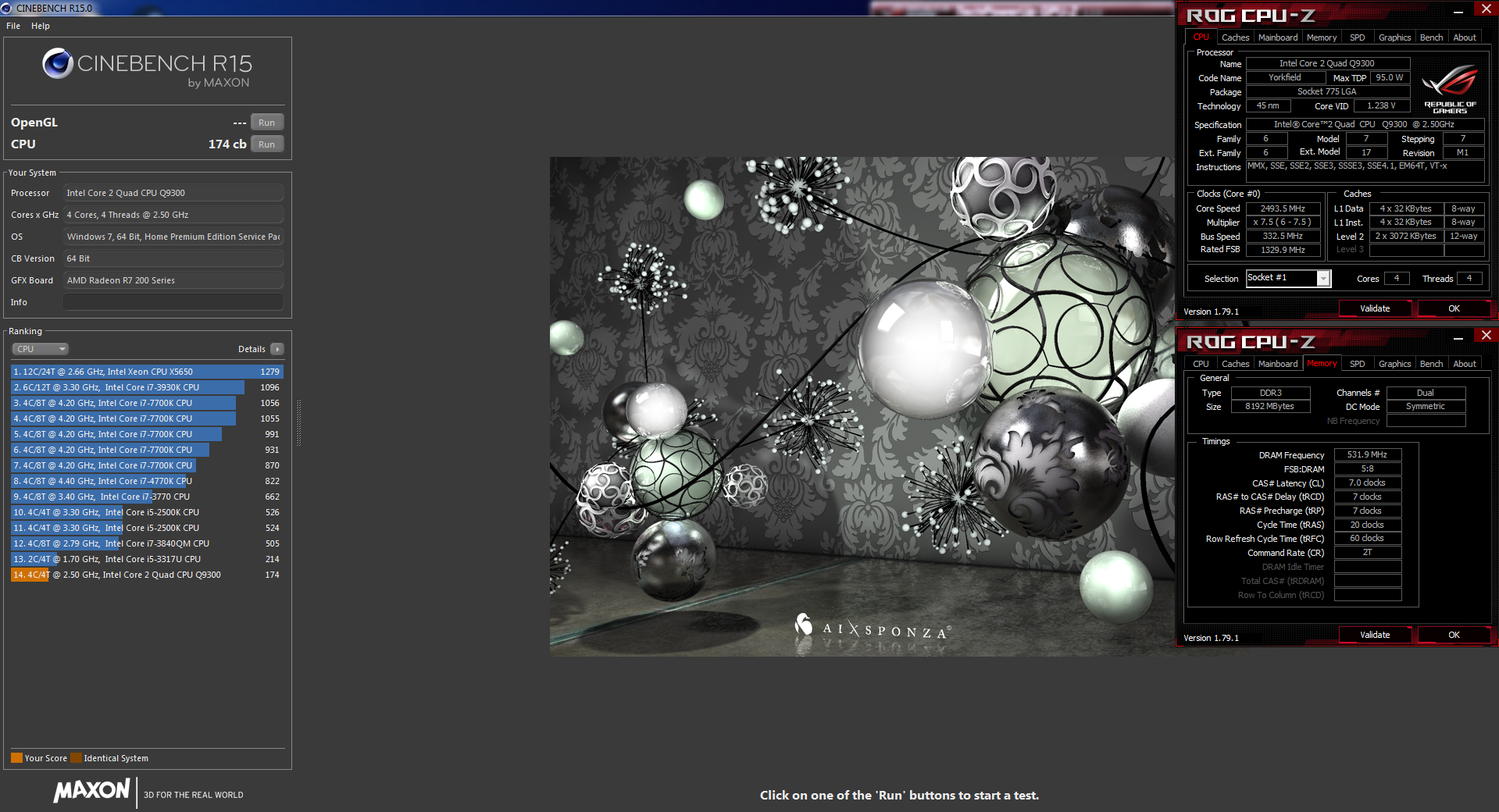Click Validate in top CPU-Z window
The width and height of the screenshot is (1499, 812).
[1375, 308]
